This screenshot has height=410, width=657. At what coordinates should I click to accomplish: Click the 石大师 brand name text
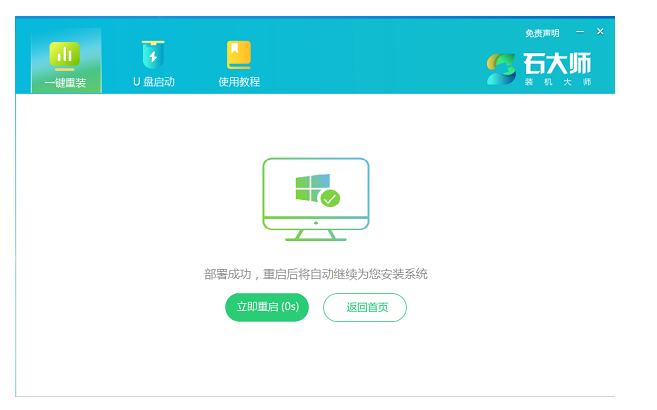click(557, 63)
